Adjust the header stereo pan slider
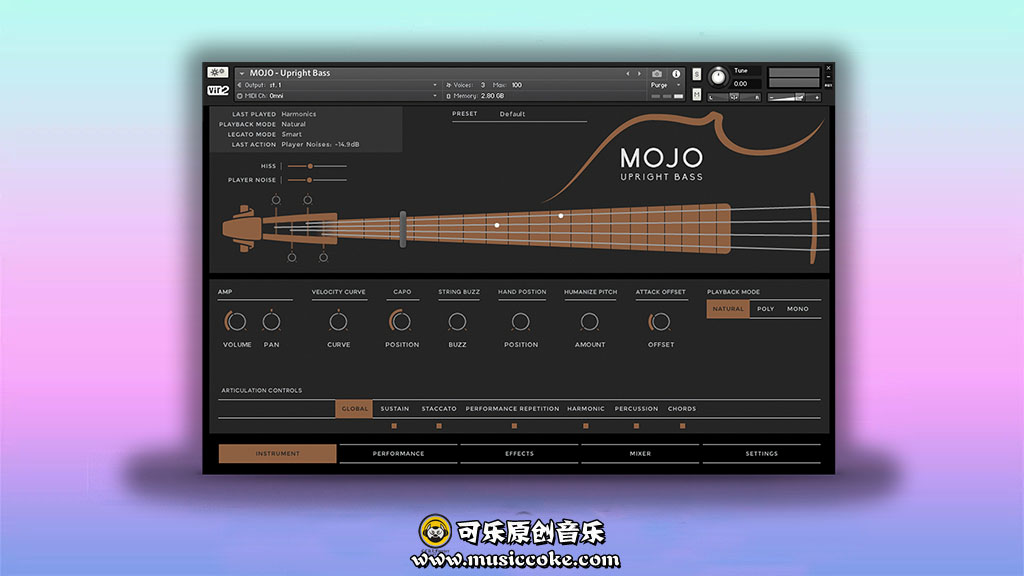The image size is (1024, 576). (734, 97)
